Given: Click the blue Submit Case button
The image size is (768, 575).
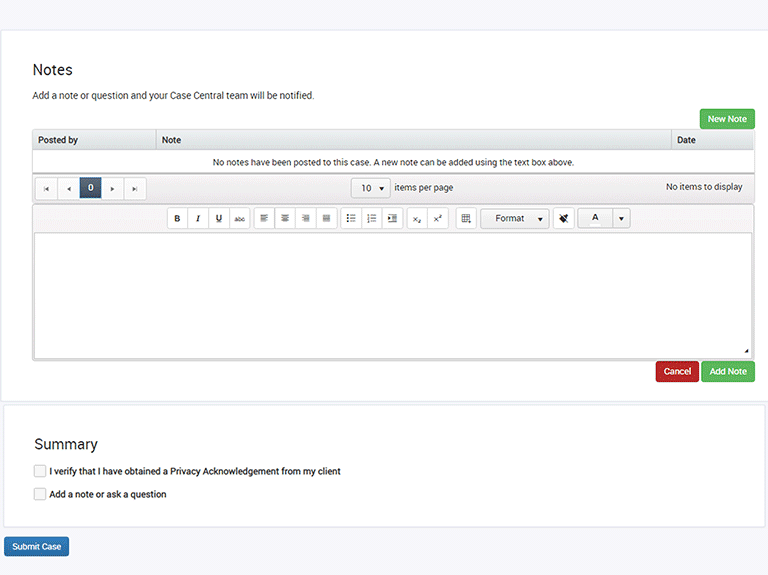Looking at the screenshot, I should (x=37, y=547).
